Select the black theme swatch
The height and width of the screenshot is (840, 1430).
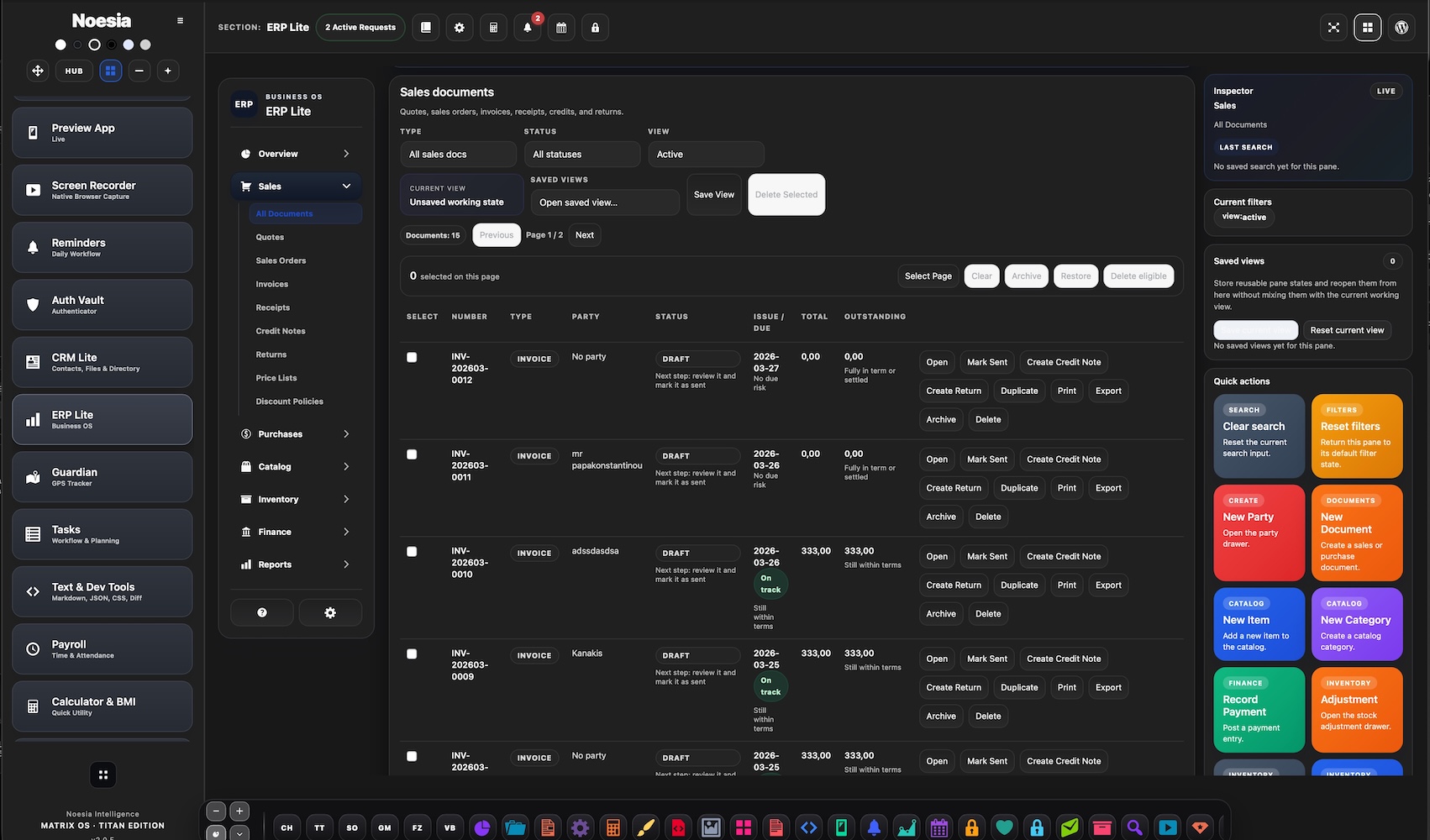click(x=112, y=45)
